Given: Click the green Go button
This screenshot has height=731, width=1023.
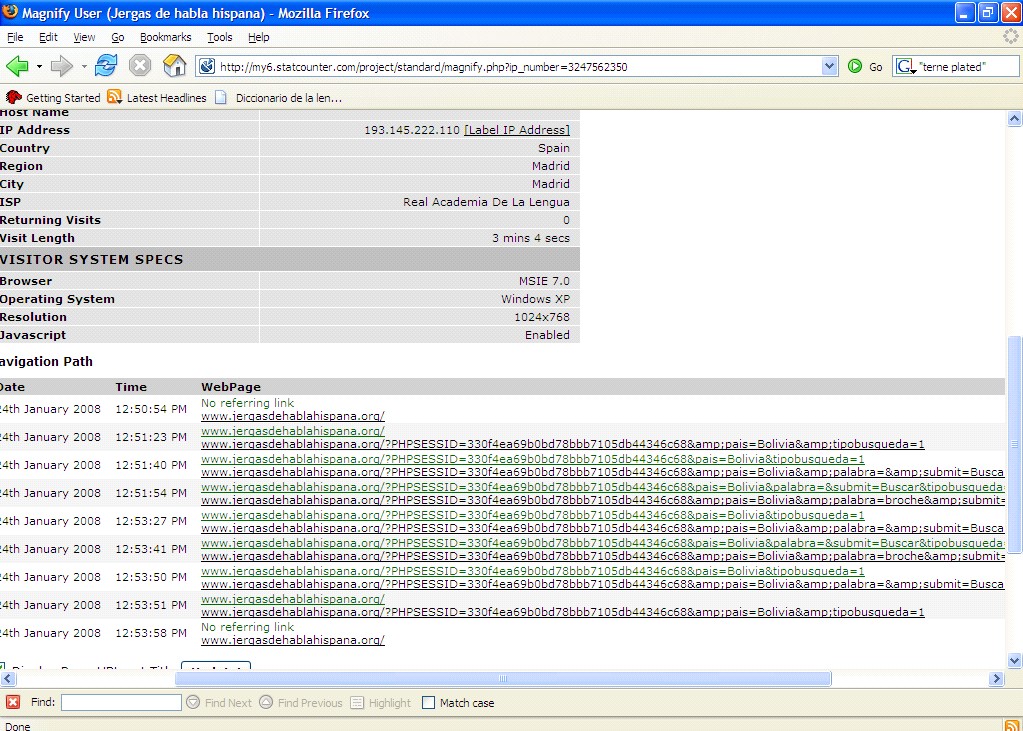Looking at the screenshot, I should tap(865, 67).
